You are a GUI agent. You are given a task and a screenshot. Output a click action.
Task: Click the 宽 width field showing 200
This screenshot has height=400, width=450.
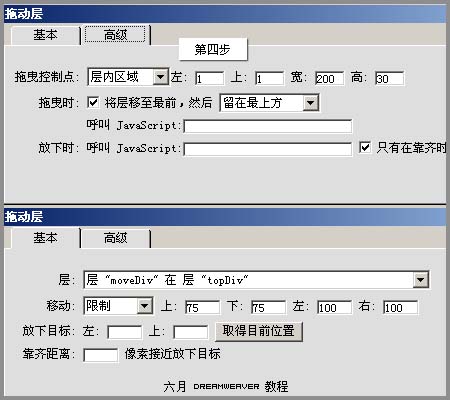pyautogui.click(x=329, y=79)
